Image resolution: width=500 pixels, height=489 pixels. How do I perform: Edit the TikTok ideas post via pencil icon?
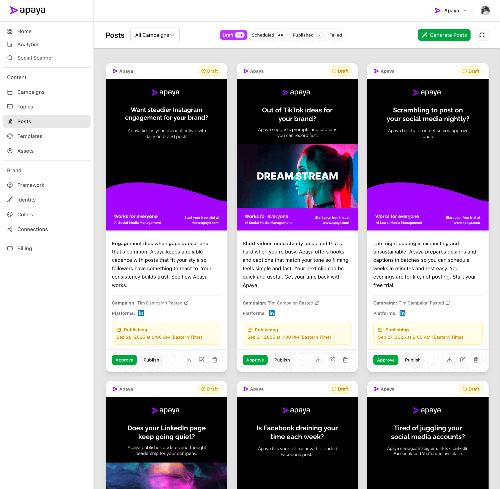332,360
